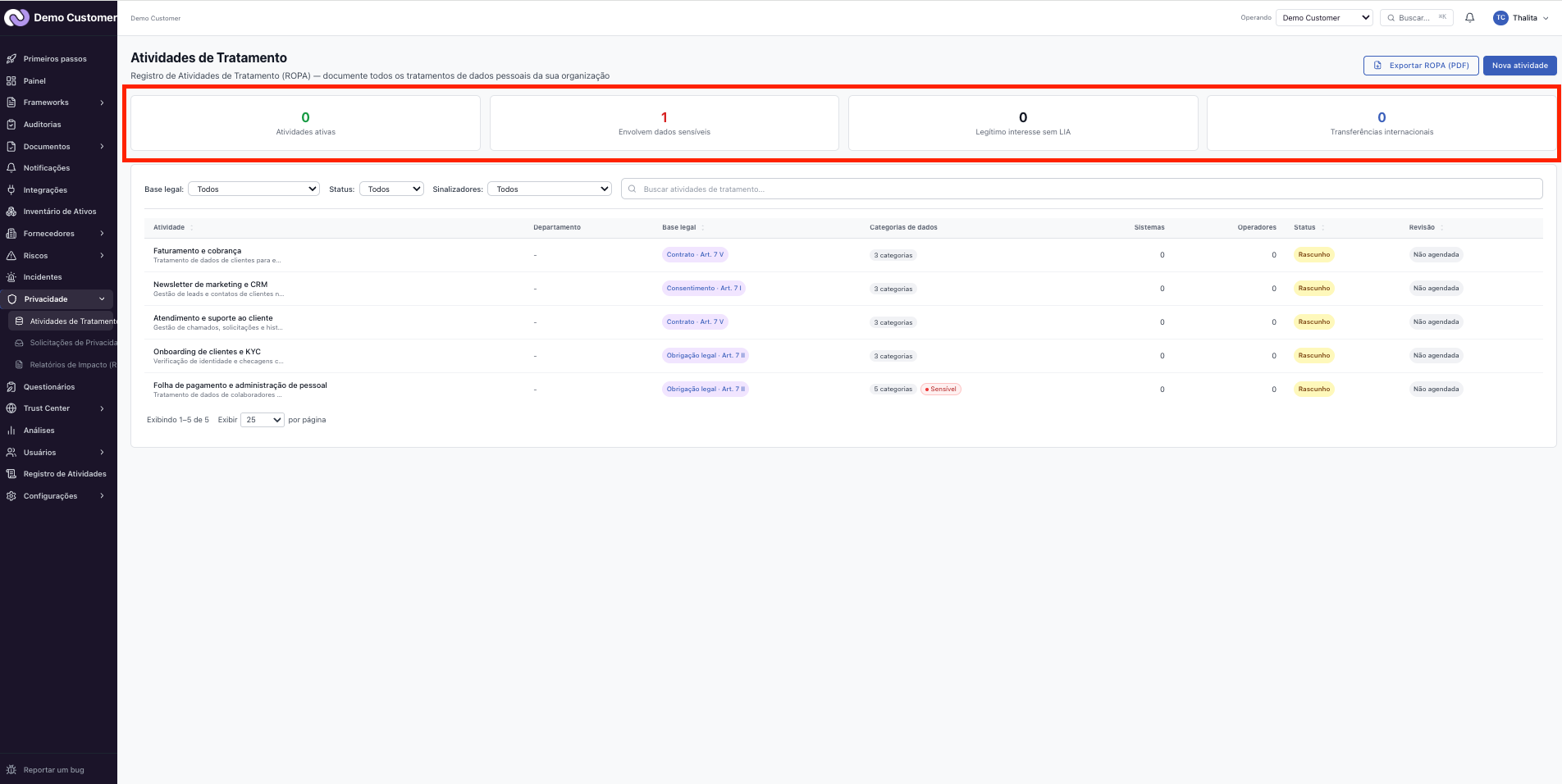
Task: Click the Privacidade shield icon
Action: 12,299
